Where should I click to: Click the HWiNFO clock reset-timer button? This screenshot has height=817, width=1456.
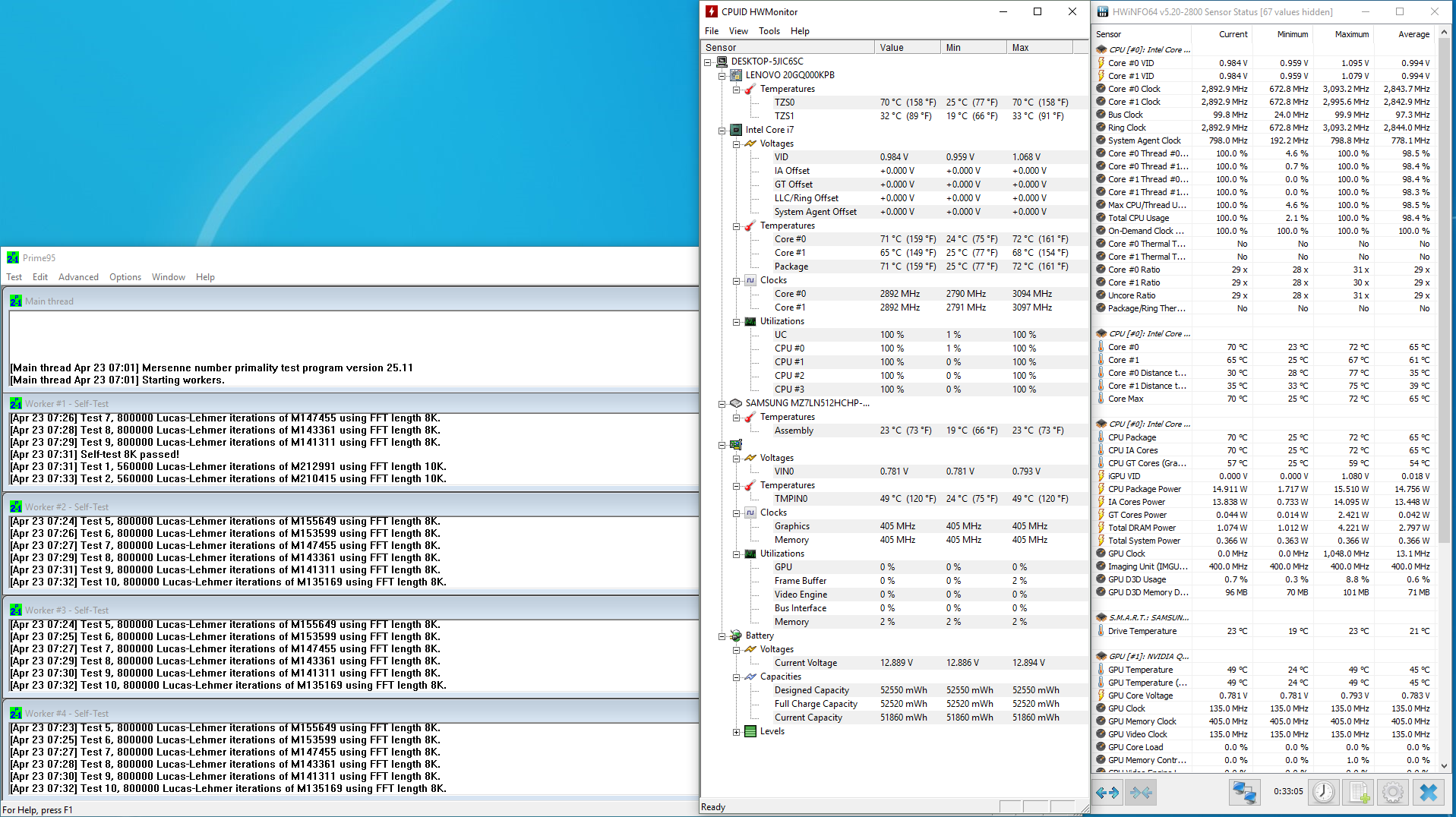[x=1324, y=792]
